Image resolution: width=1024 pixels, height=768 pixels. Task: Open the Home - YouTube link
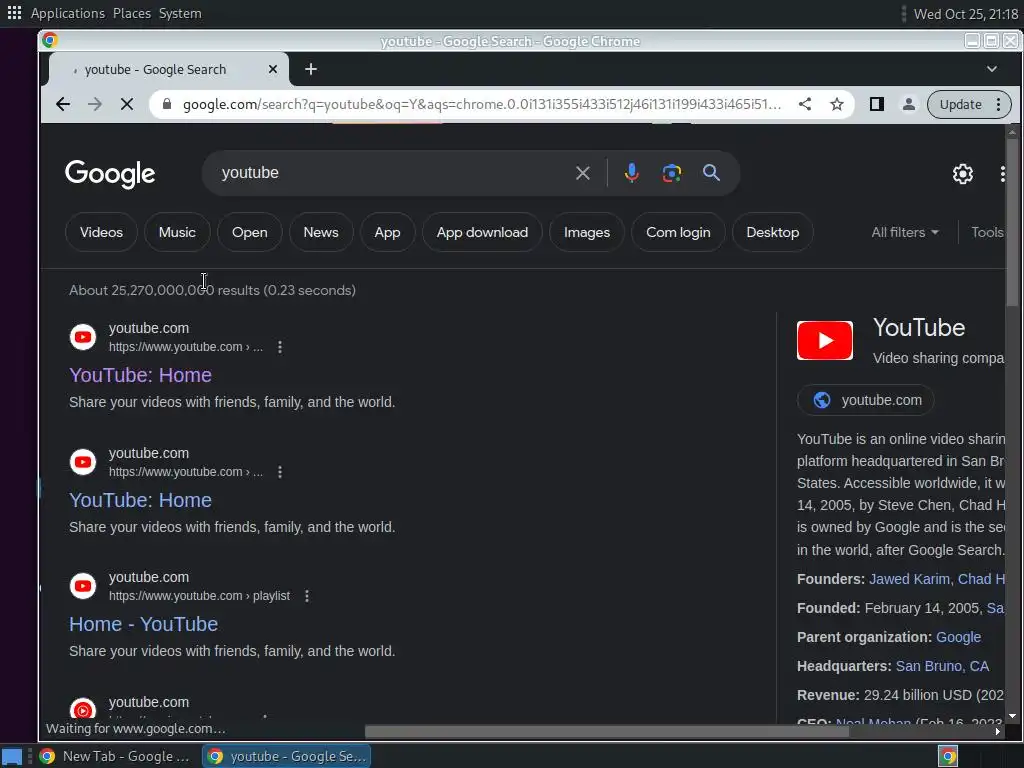pos(144,624)
